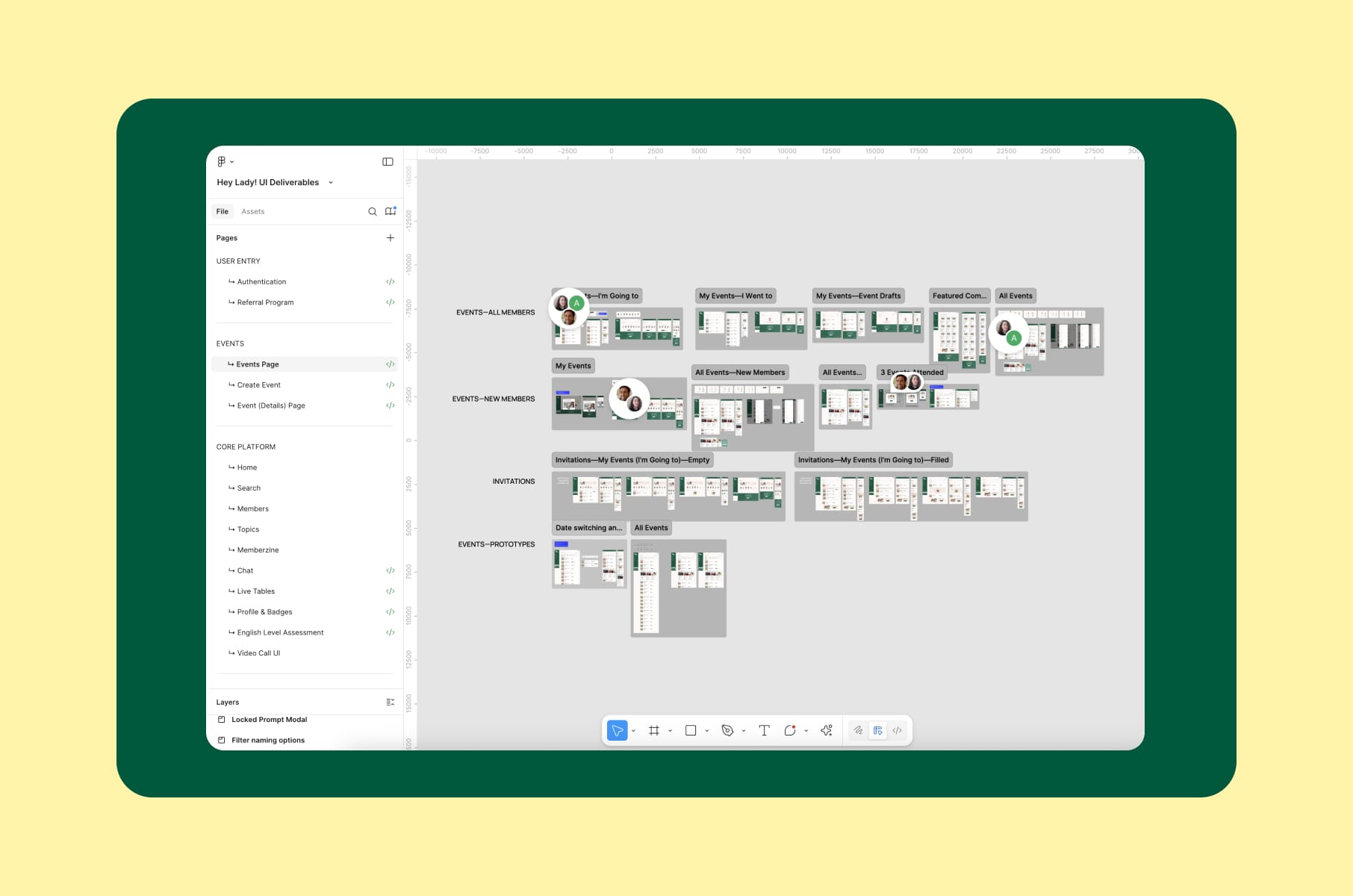Click dev-ready icon beside Live Tables
Viewport: 1353px width, 896px height.
(x=390, y=591)
